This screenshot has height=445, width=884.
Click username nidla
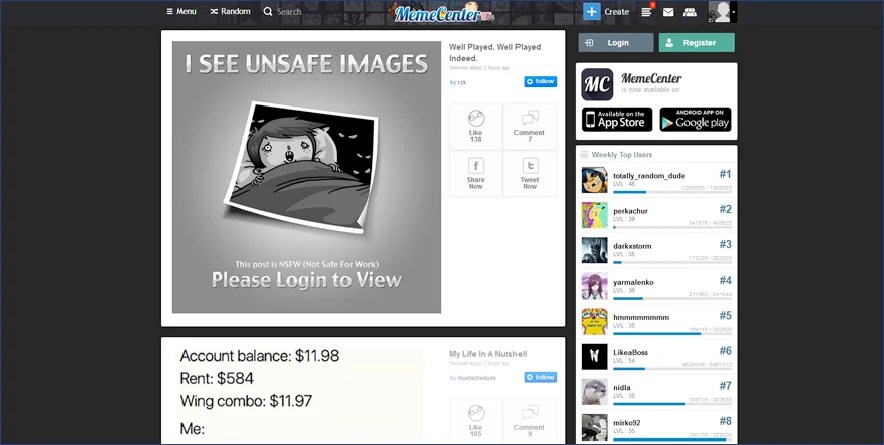[x=622, y=387]
